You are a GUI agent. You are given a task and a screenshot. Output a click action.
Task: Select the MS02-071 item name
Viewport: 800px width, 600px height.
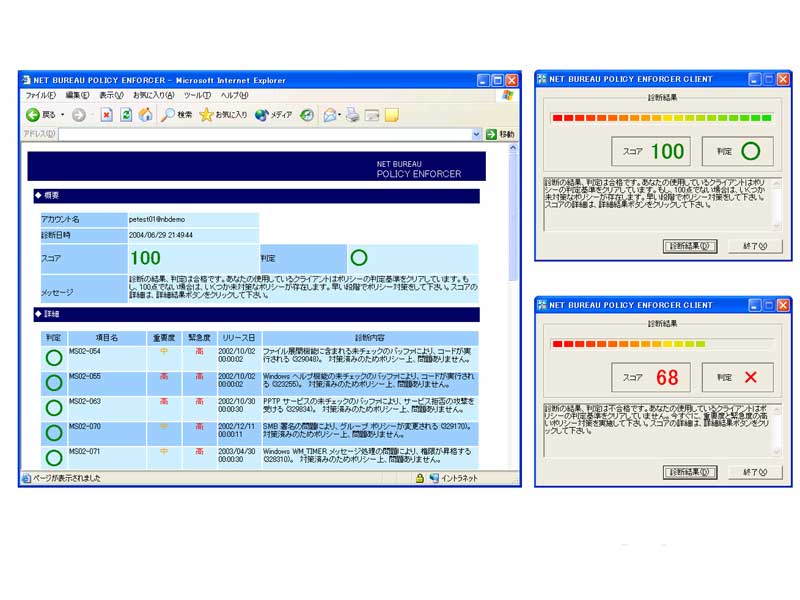[85, 452]
